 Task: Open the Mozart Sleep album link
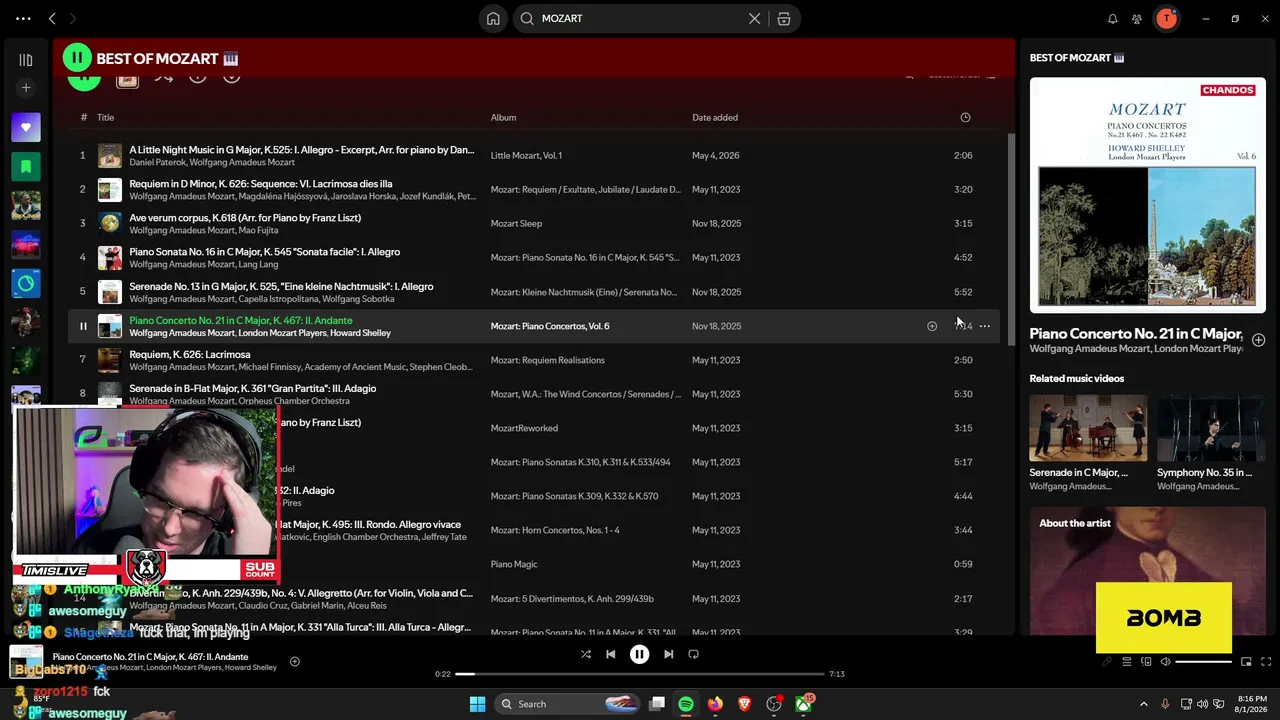pyautogui.click(x=516, y=223)
